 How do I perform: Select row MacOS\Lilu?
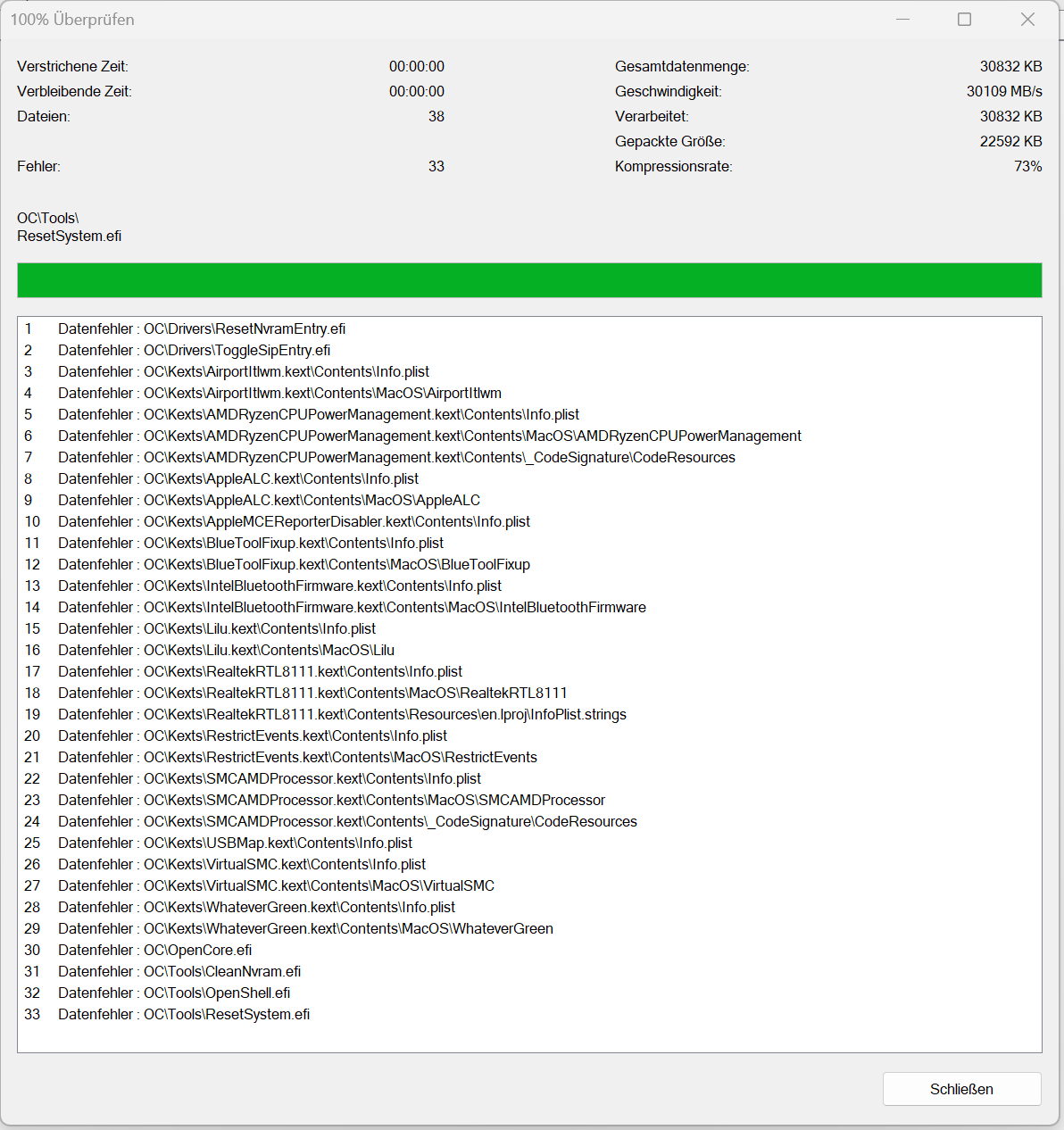point(529,650)
